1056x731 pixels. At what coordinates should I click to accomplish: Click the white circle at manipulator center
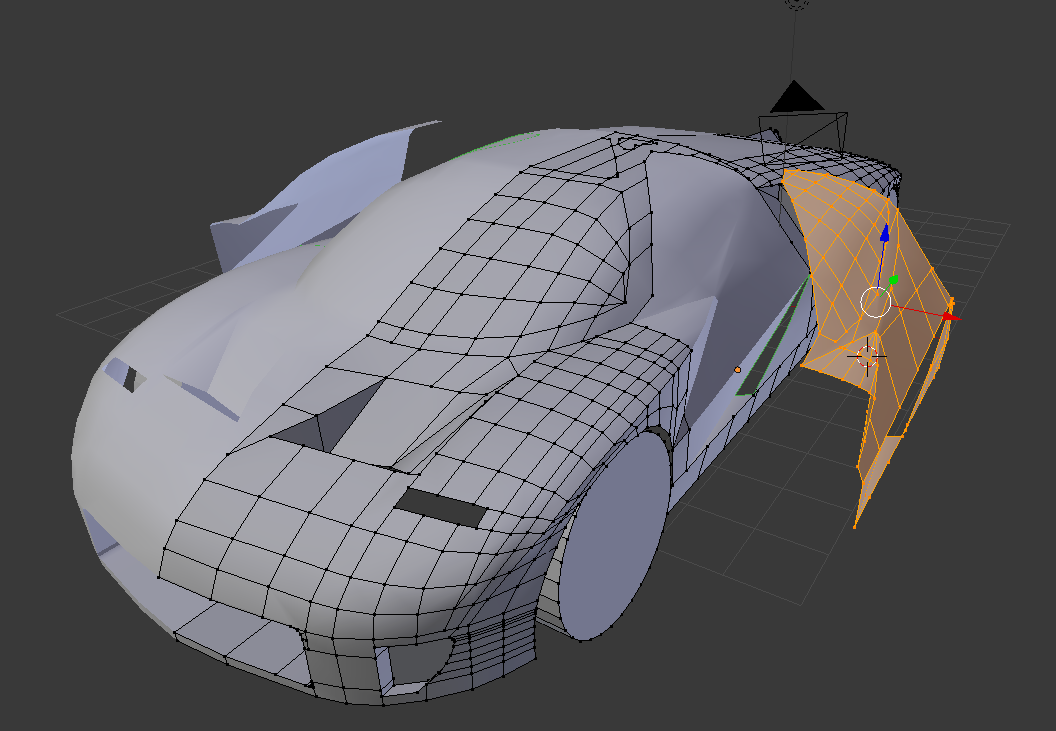876,302
